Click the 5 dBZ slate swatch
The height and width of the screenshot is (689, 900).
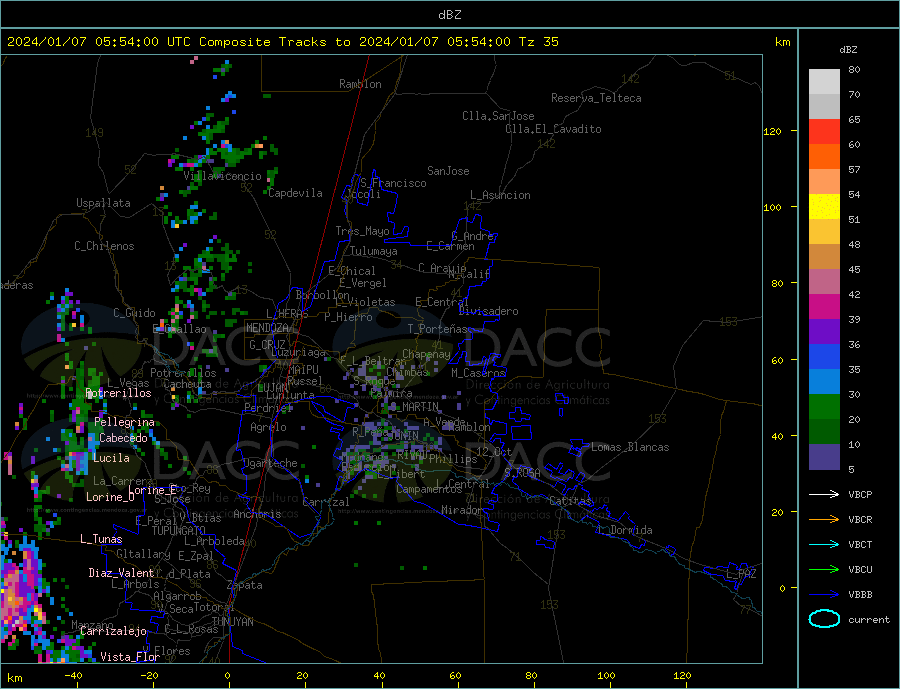[x=824, y=457]
